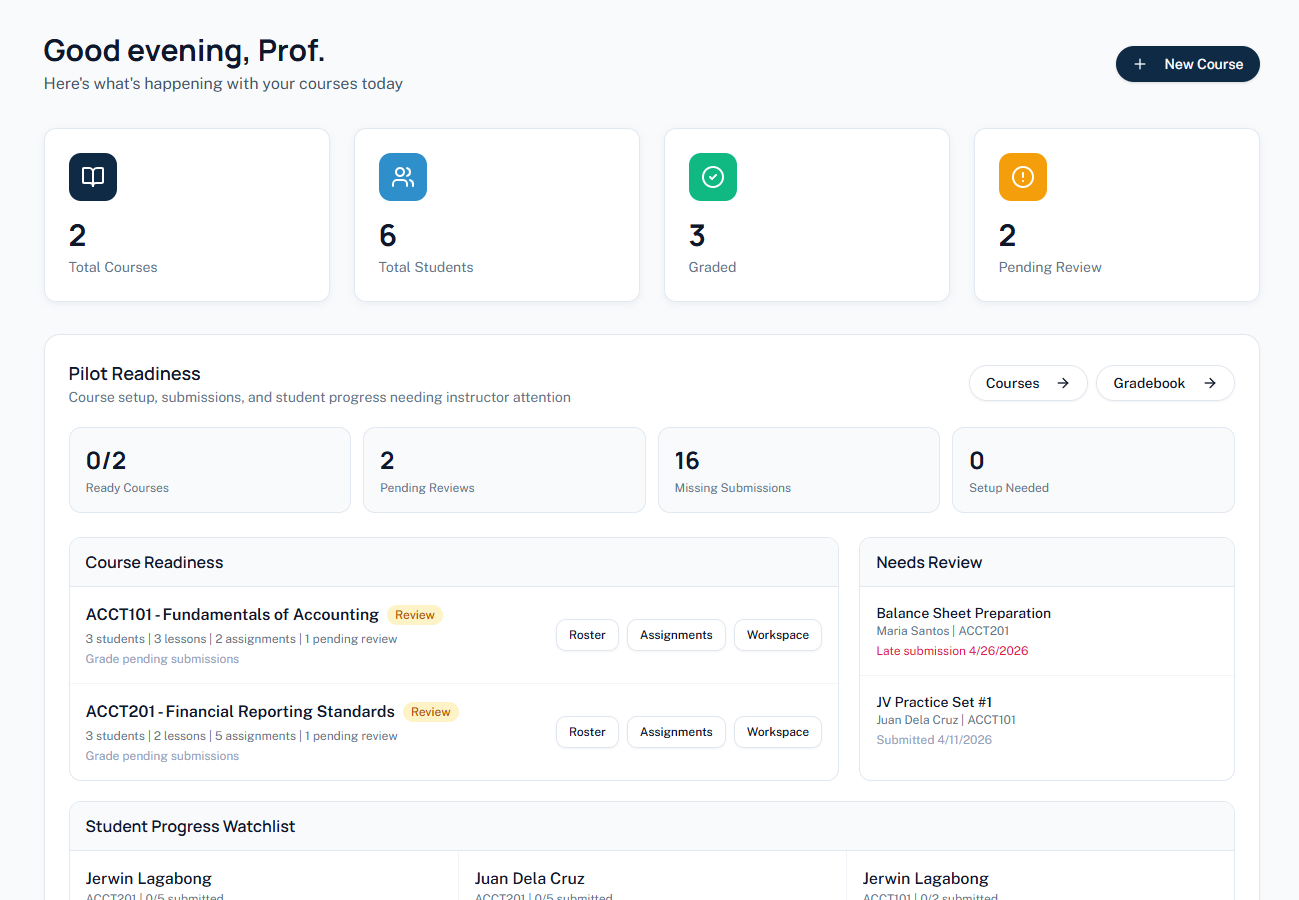Image resolution: width=1299 pixels, height=900 pixels.
Task: Click the Course Readiness heading
Action: (154, 562)
